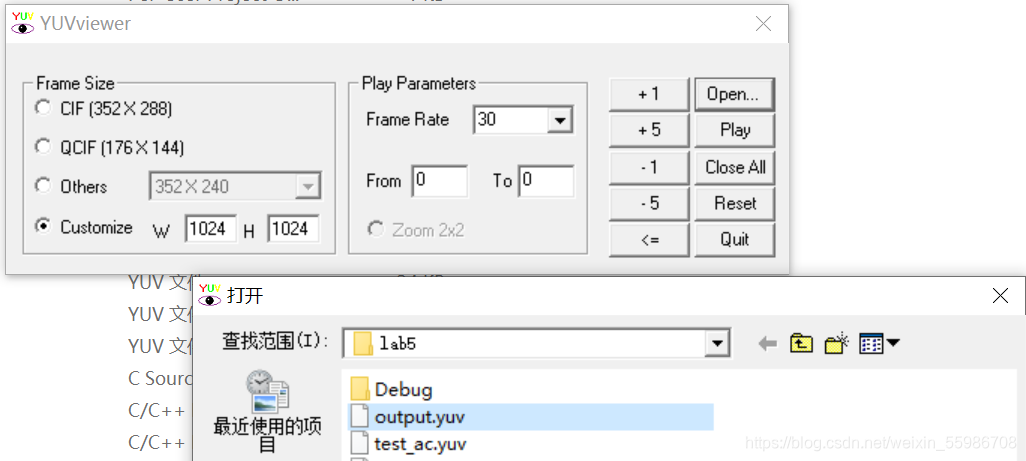Select the Others frame size option

pyautogui.click(x=43, y=186)
